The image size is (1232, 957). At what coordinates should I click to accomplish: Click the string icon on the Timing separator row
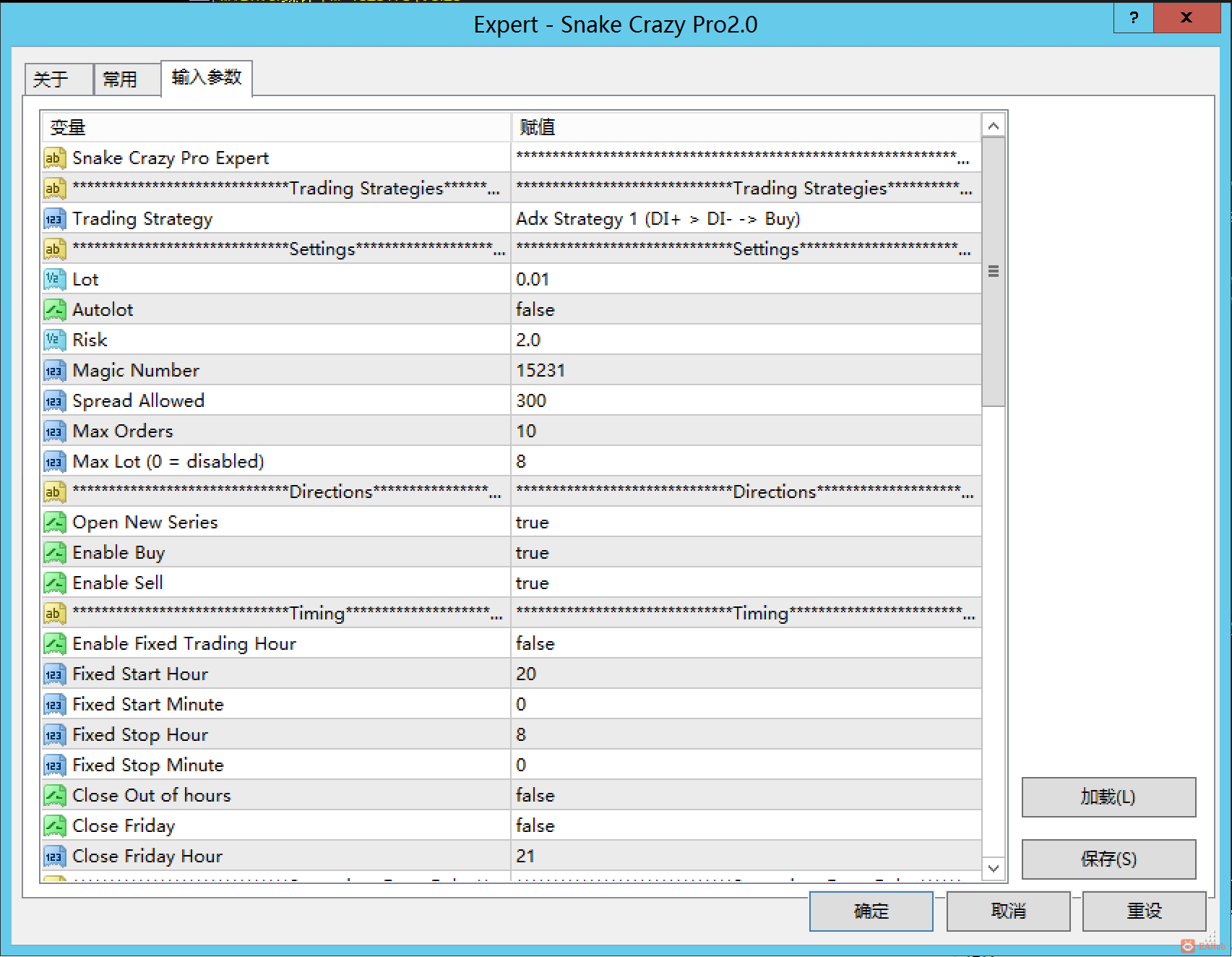tap(55, 614)
